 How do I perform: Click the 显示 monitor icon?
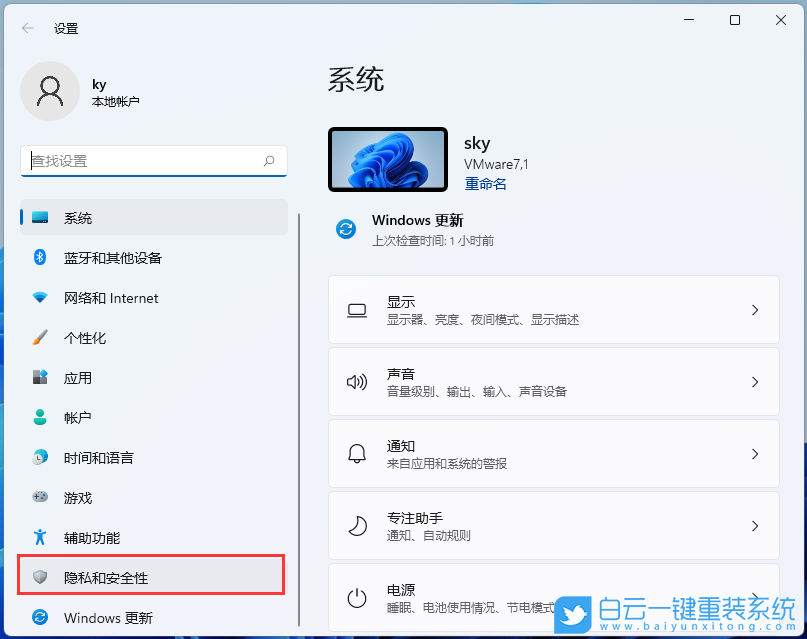point(356,310)
